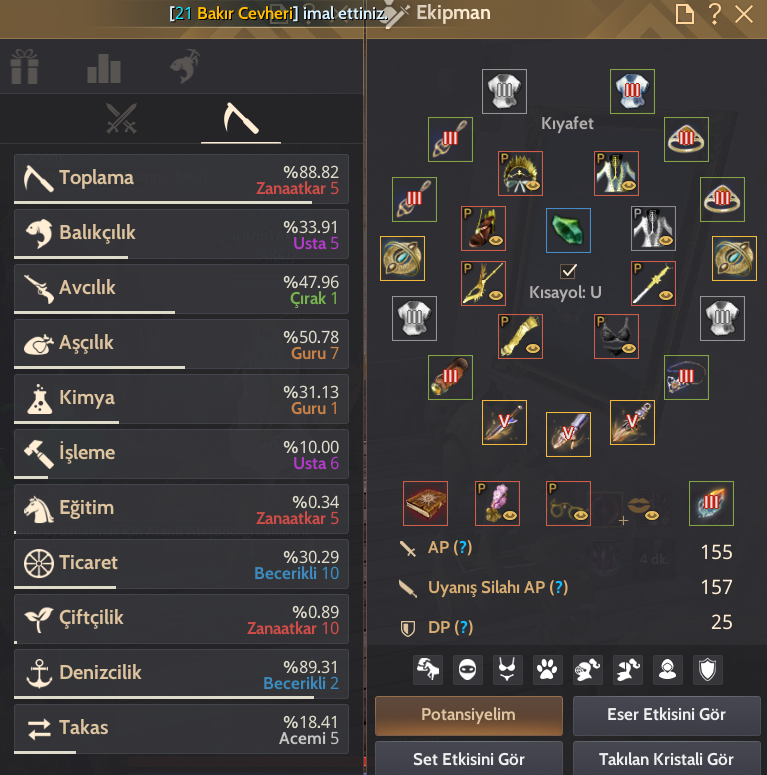Open Eser Etkisini Gör
Viewport: 767px width, 775px height.
tap(666, 715)
